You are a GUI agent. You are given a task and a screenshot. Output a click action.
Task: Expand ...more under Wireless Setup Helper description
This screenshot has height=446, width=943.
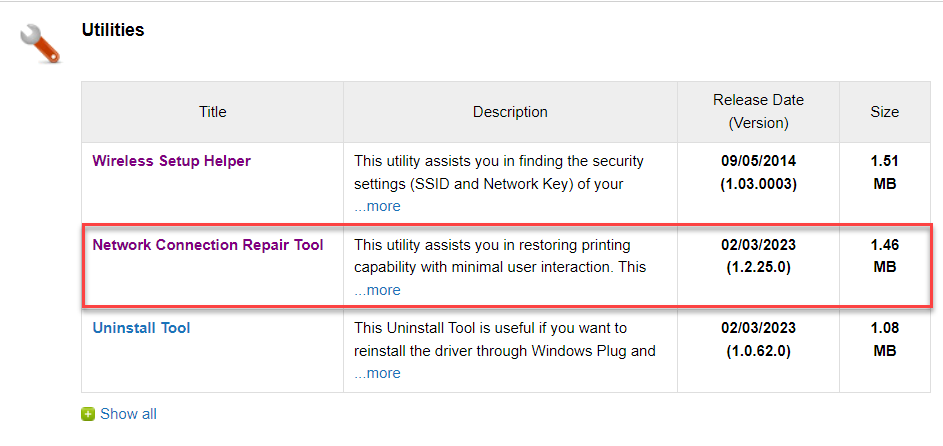(377, 206)
